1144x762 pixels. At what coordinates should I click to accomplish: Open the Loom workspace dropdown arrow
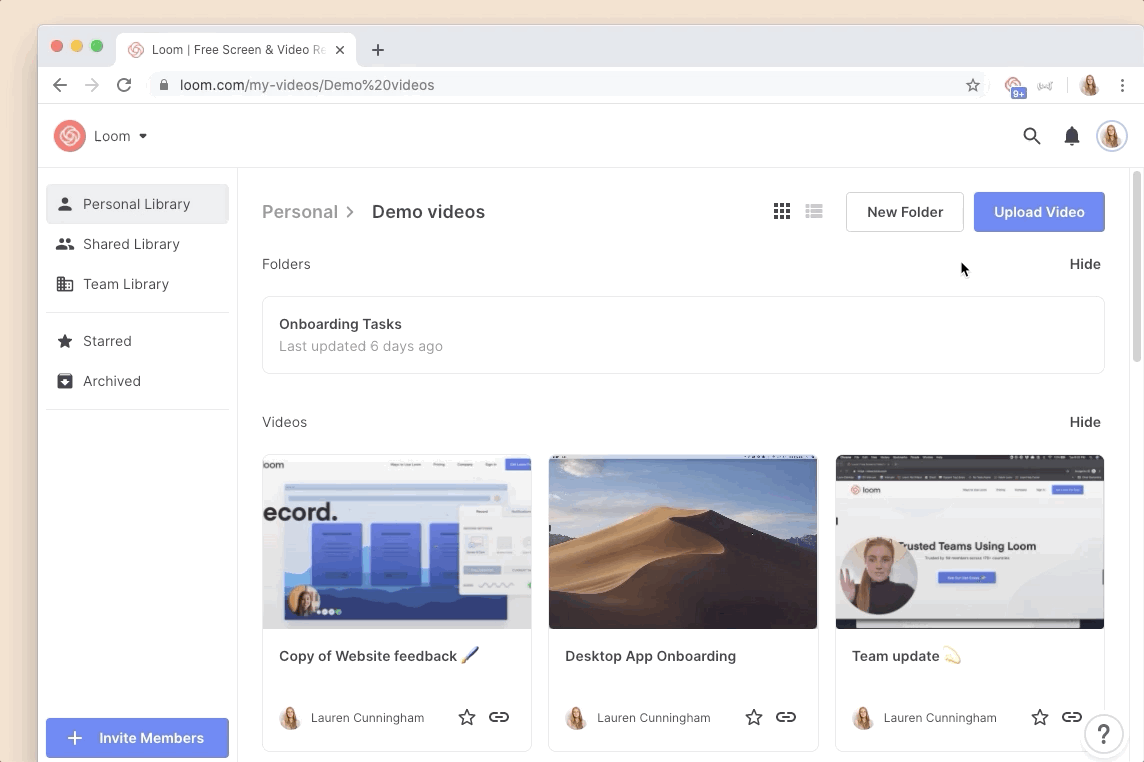pyautogui.click(x=143, y=136)
